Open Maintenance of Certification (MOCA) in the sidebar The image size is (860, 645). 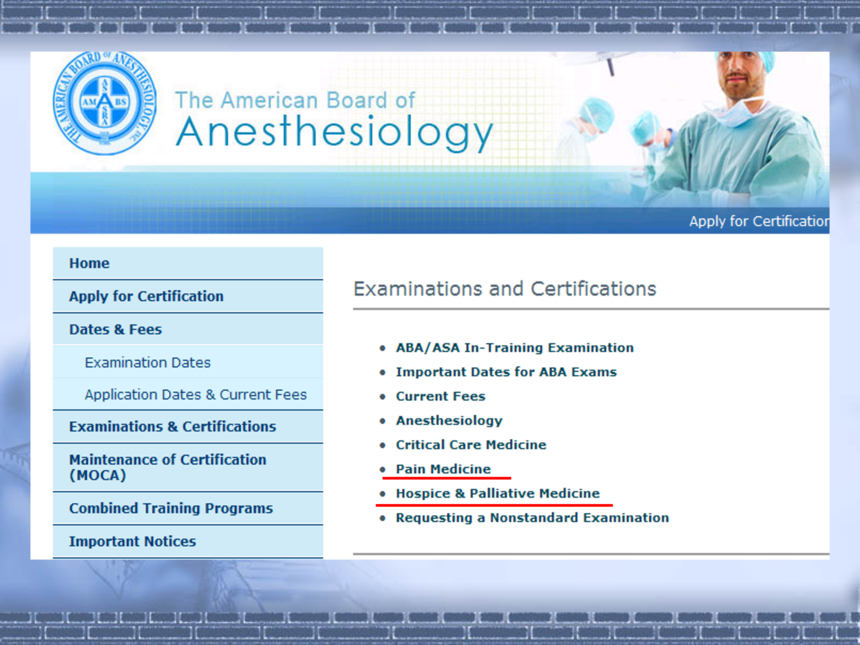coord(167,467)
